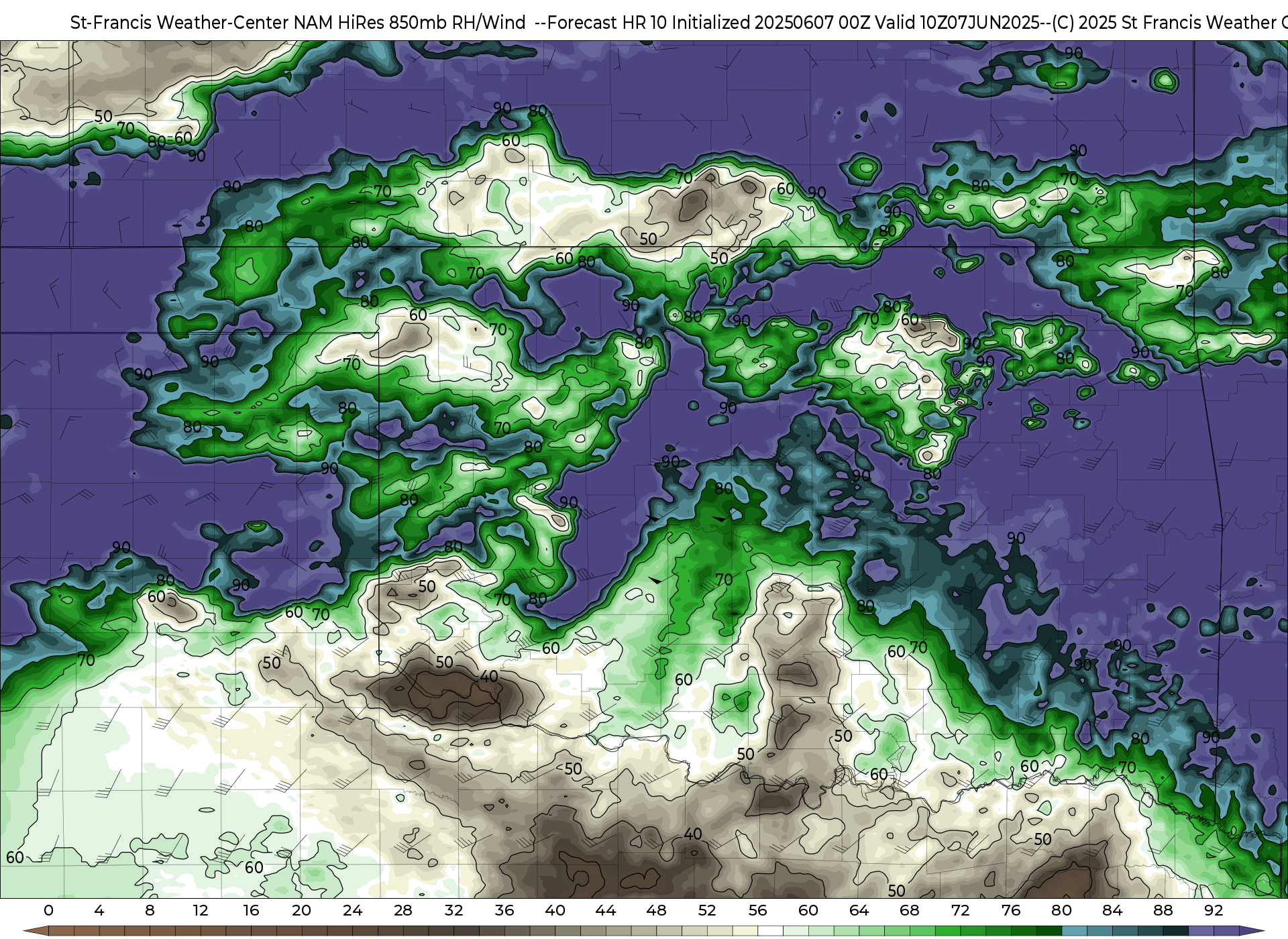Viewport: 1288px width, 939px height.
Task: Click the colorbar tick label "84"
Action: pos(1112,910)
